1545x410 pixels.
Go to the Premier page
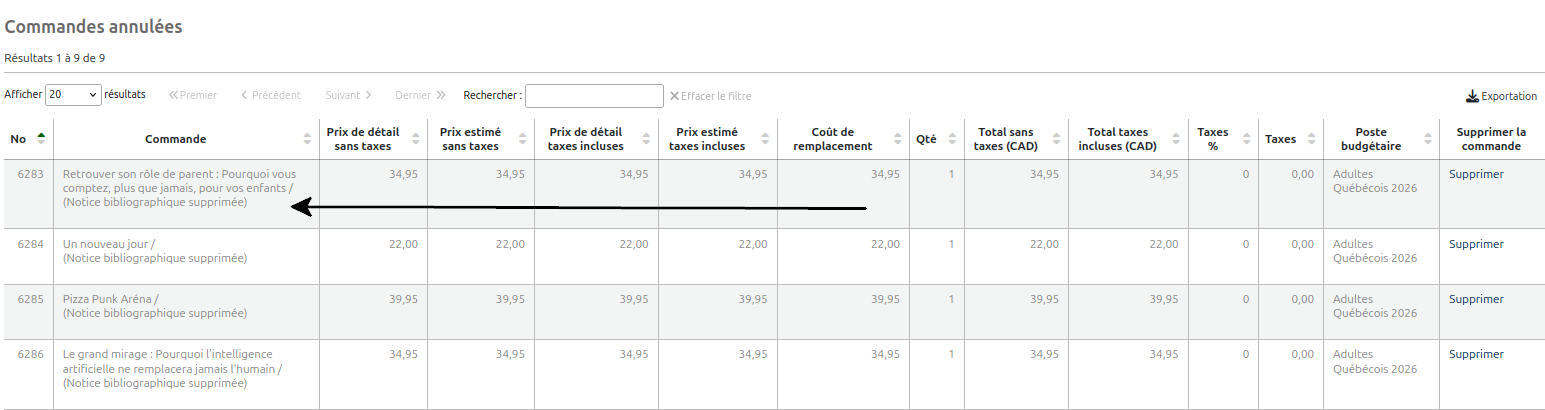point(193,95)
